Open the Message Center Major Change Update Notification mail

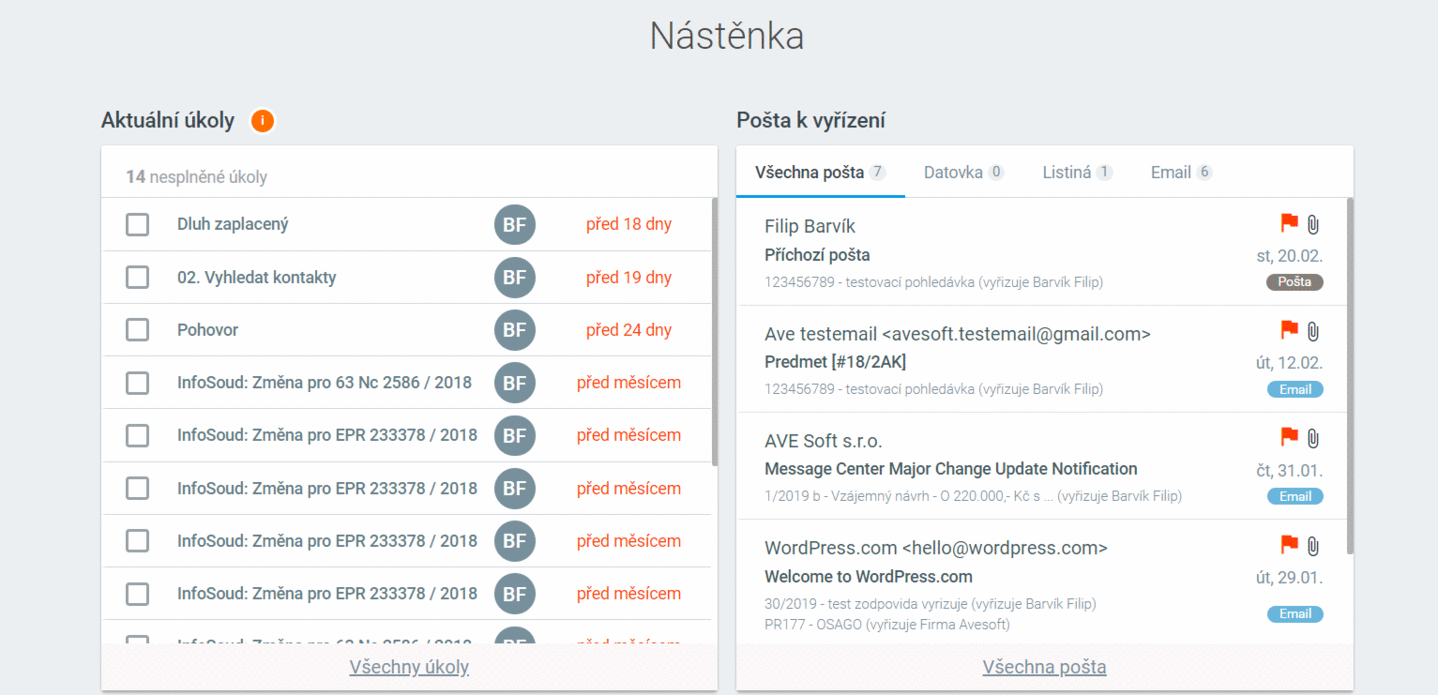point(950,469)
